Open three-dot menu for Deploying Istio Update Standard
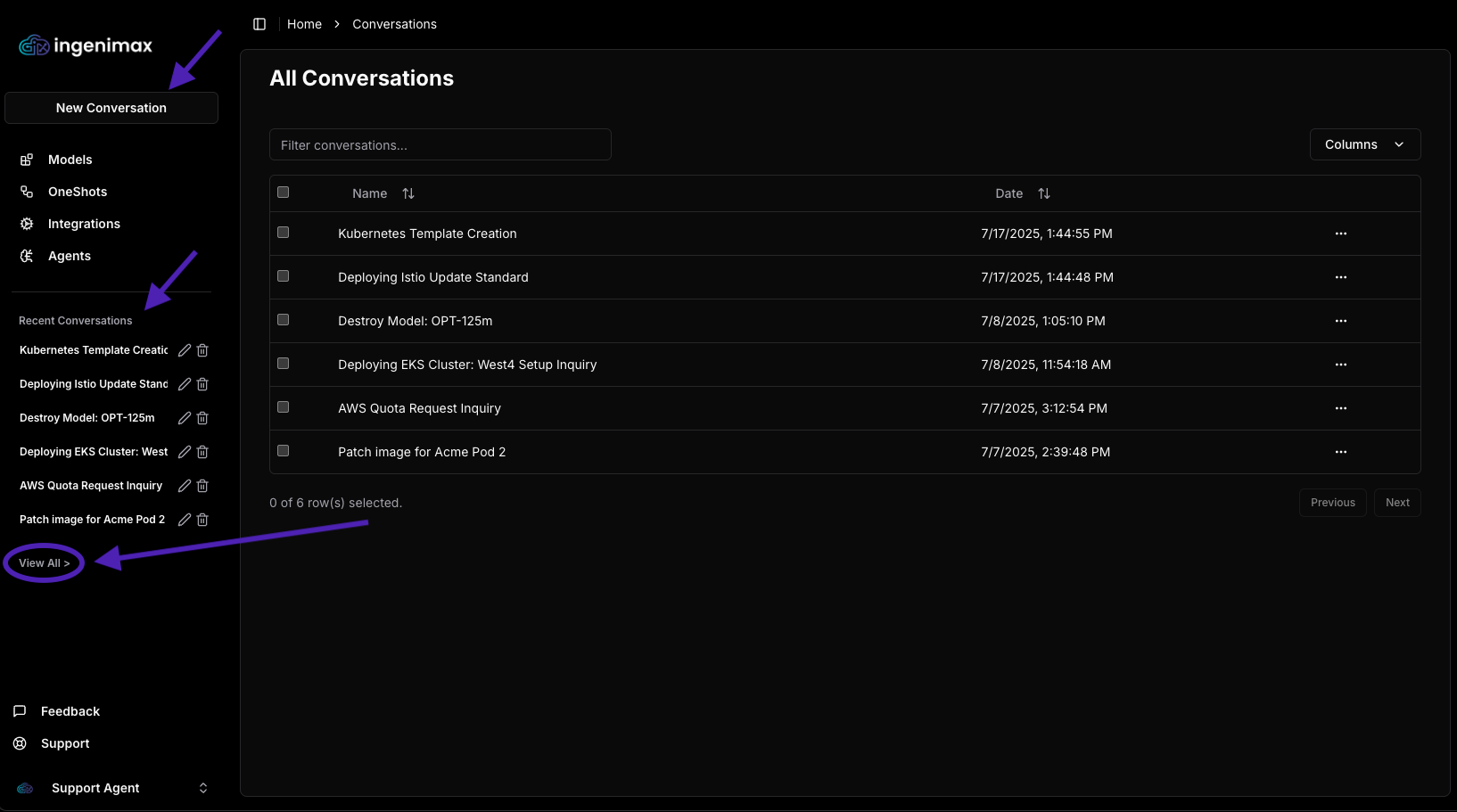1457x812 pixels. pyautogui.click(x=1340, y=277)
